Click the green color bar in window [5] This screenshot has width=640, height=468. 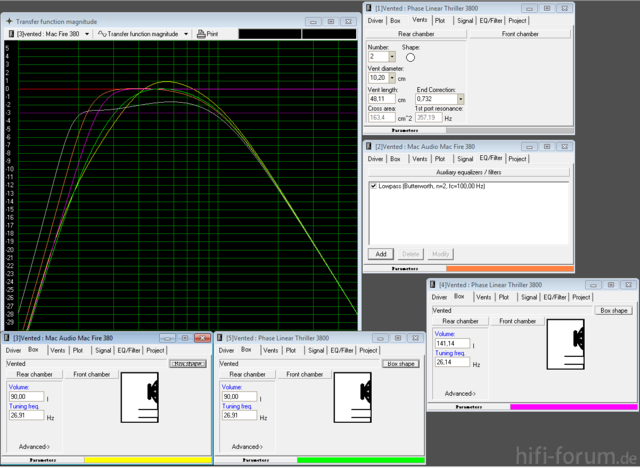click(361, 460)
